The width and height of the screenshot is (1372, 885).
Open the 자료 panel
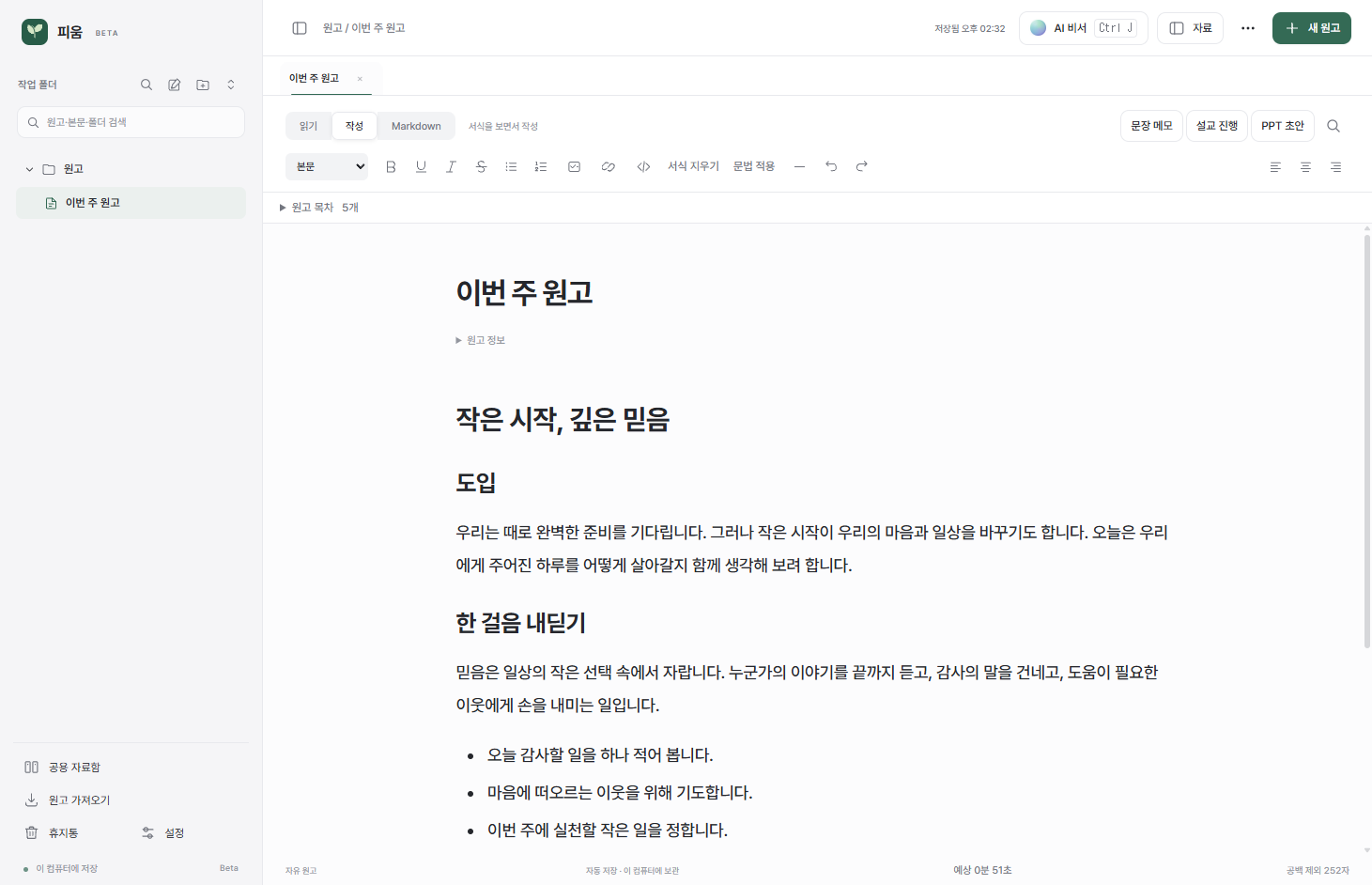coord(1190,28)
